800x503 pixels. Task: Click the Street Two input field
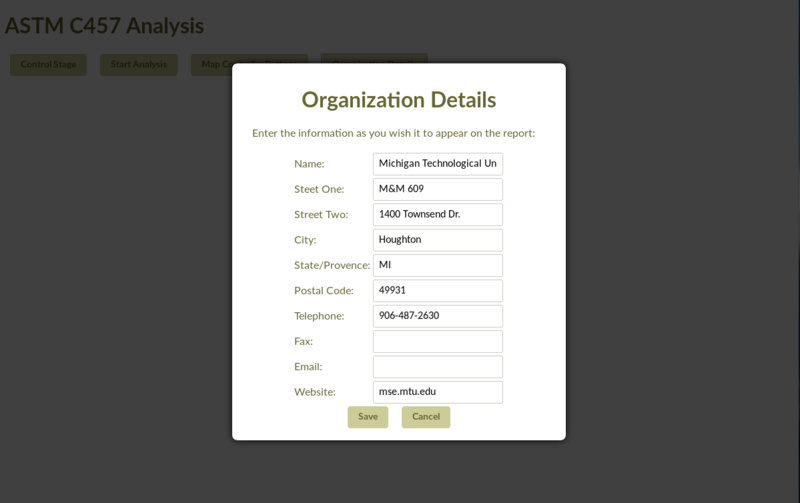point(438,215)
